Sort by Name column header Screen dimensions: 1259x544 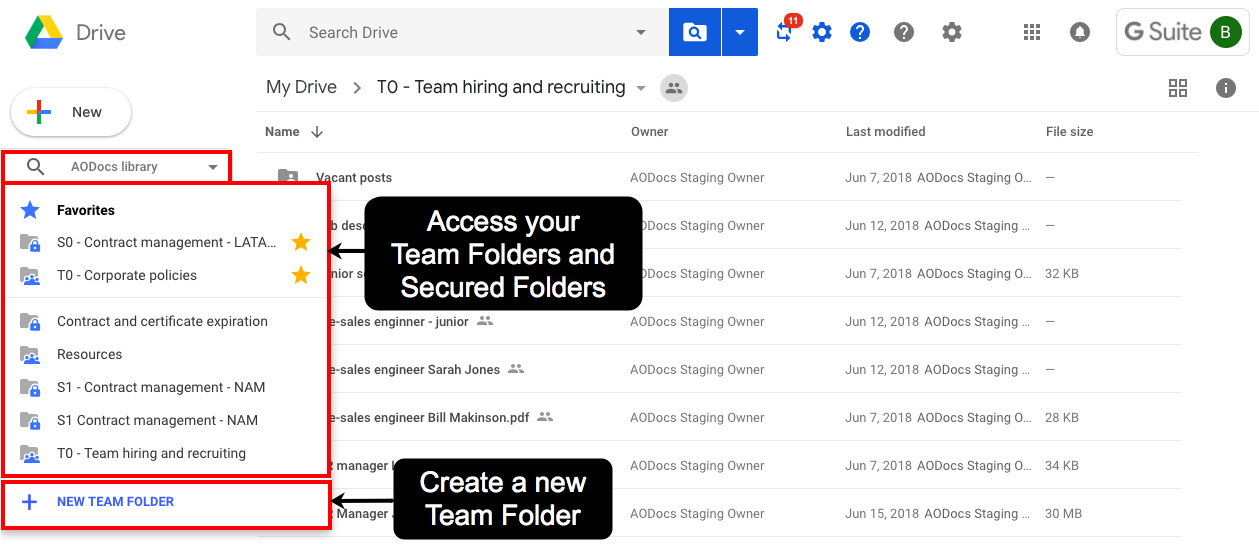(x=282, y=132)
